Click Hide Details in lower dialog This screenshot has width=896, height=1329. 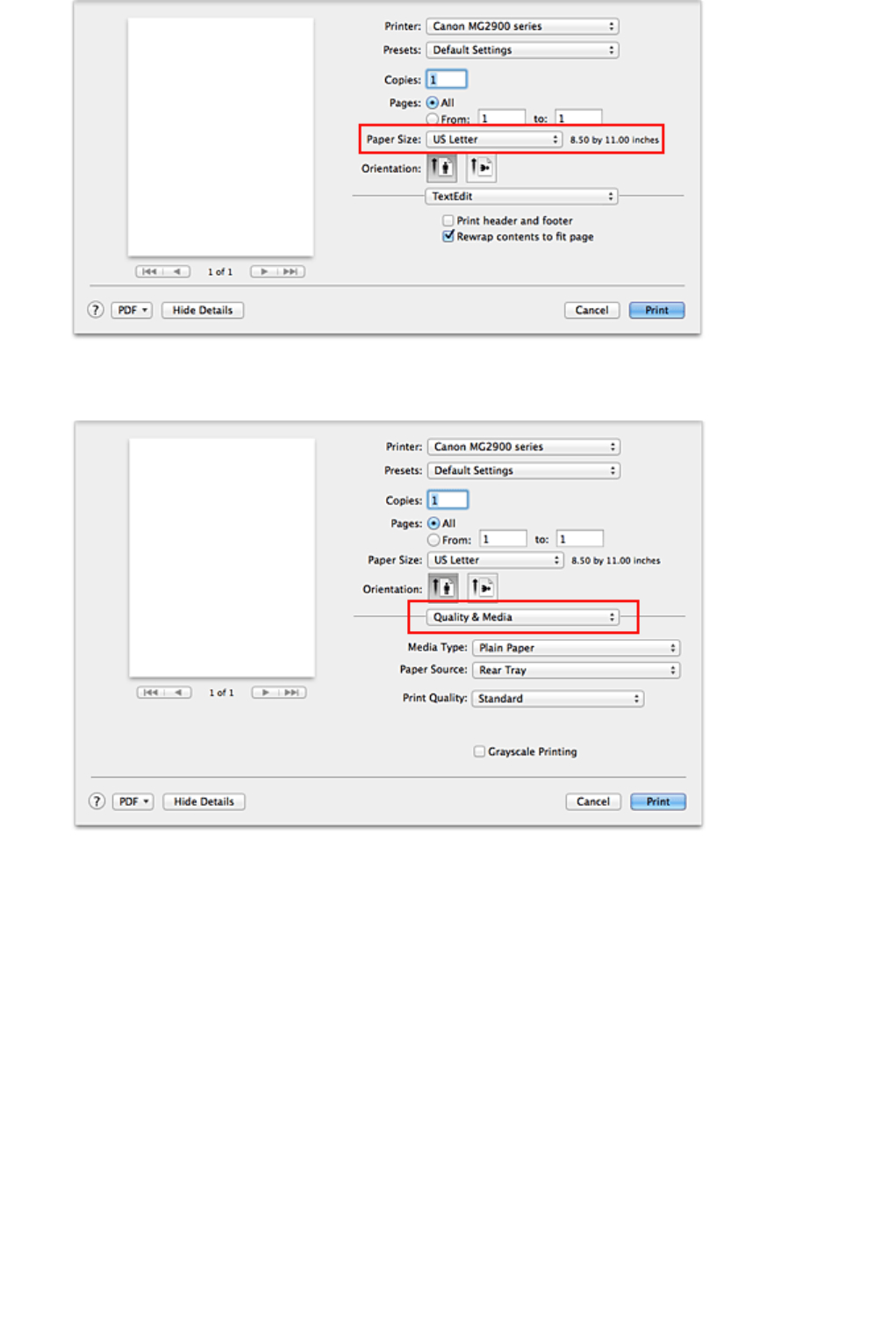204,801
